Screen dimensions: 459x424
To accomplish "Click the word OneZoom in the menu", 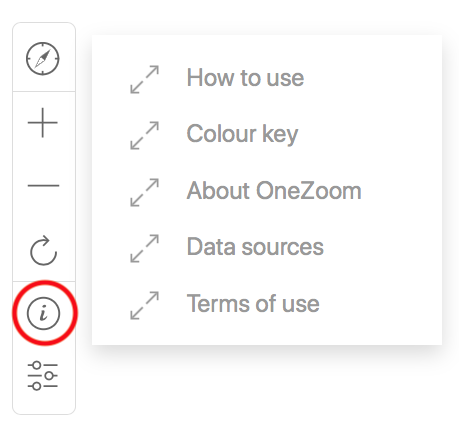I will 309,191.
